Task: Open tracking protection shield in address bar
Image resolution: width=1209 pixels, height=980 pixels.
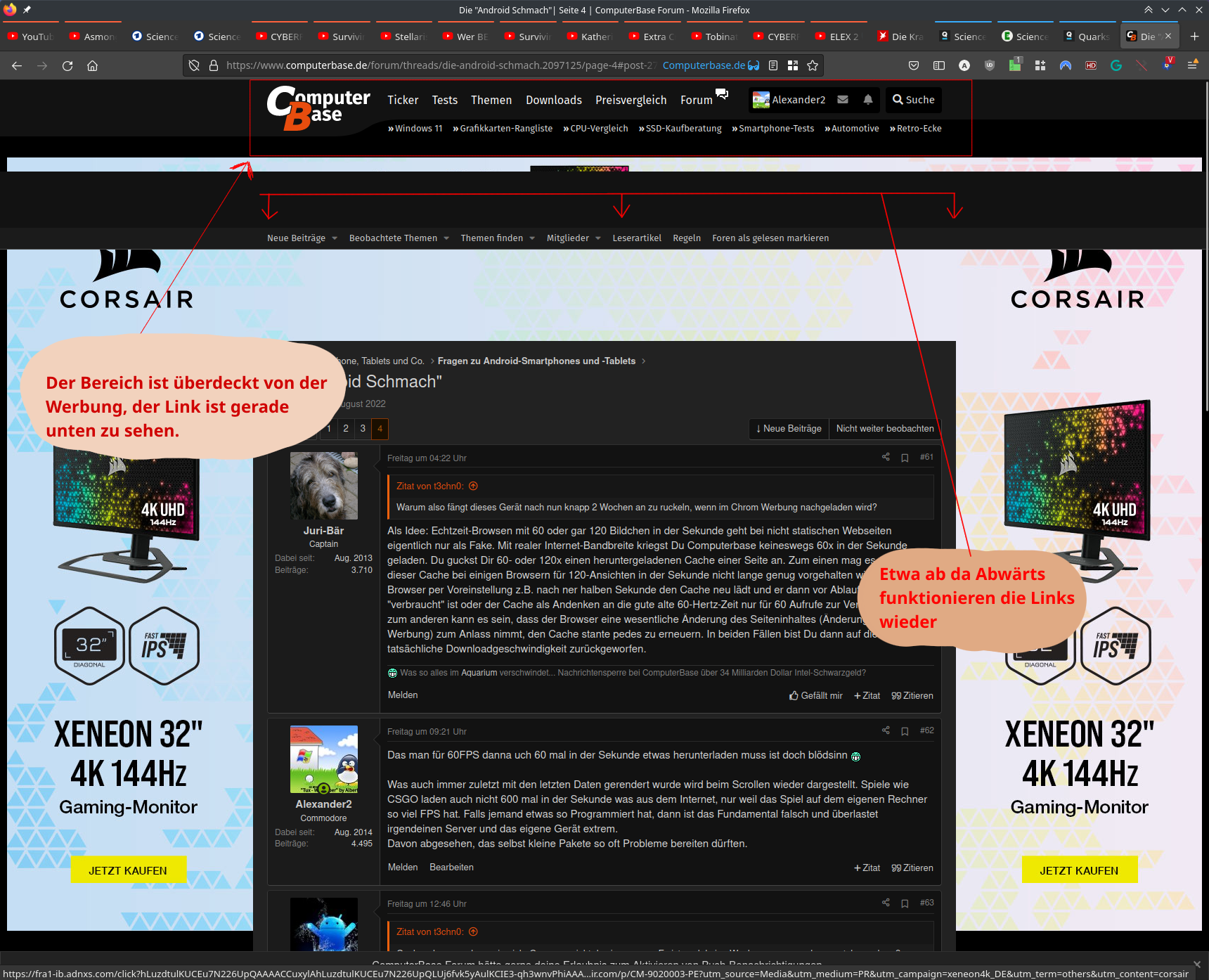Action: [x=195, y=65]
